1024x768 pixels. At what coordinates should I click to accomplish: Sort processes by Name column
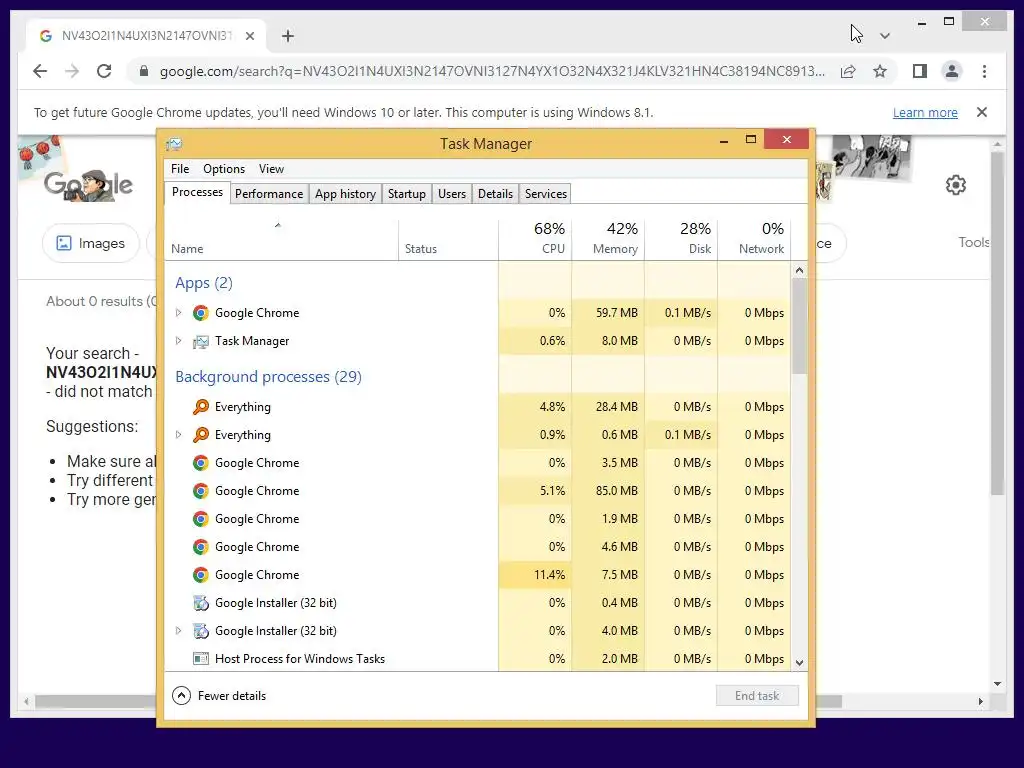281,240
